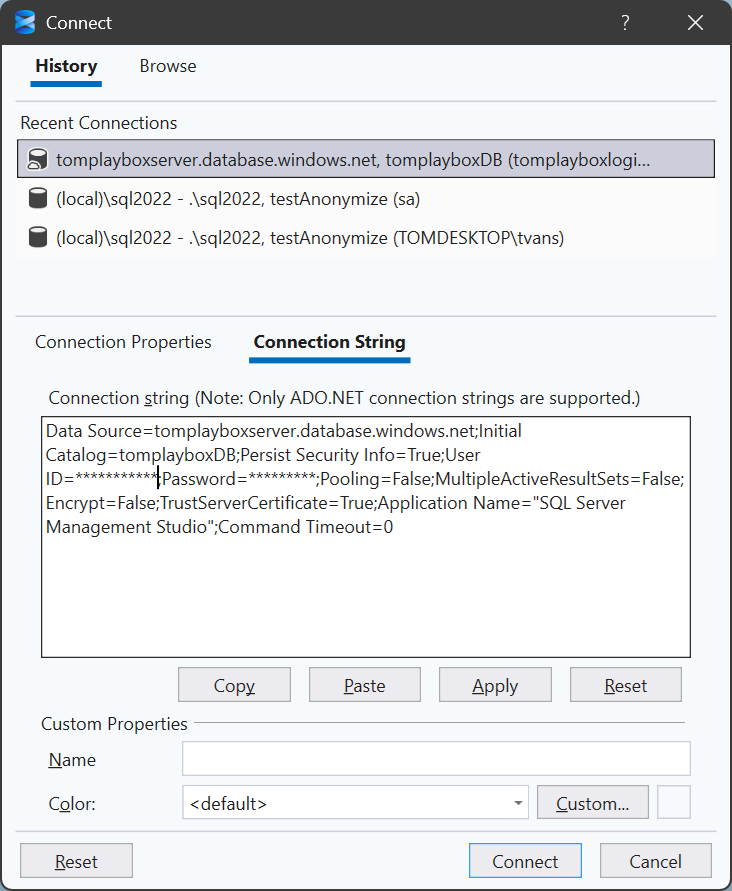Click the Azure database icon for tomplayboxserver
The width and height of the screenshot is (732, 891).
[x=38, y=159]
